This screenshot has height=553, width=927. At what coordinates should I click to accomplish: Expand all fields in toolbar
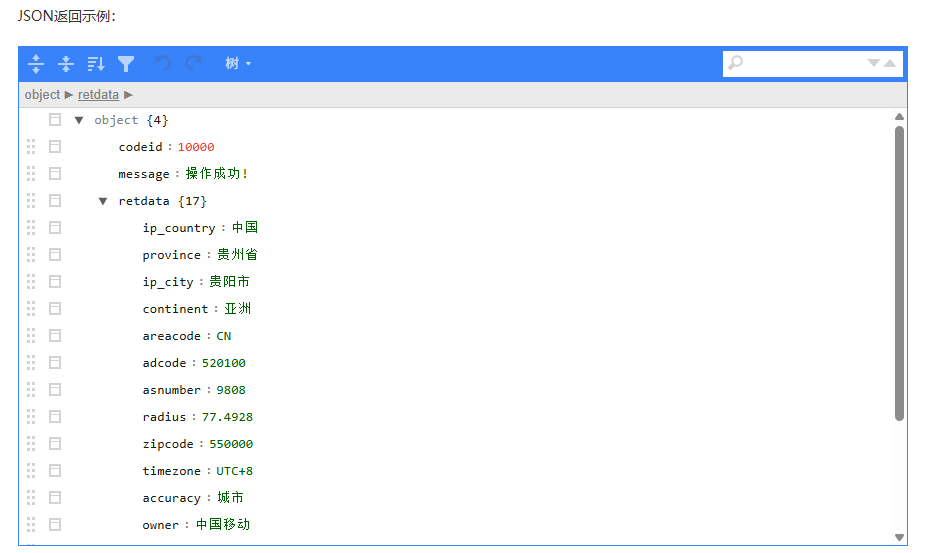pos(36,63)
